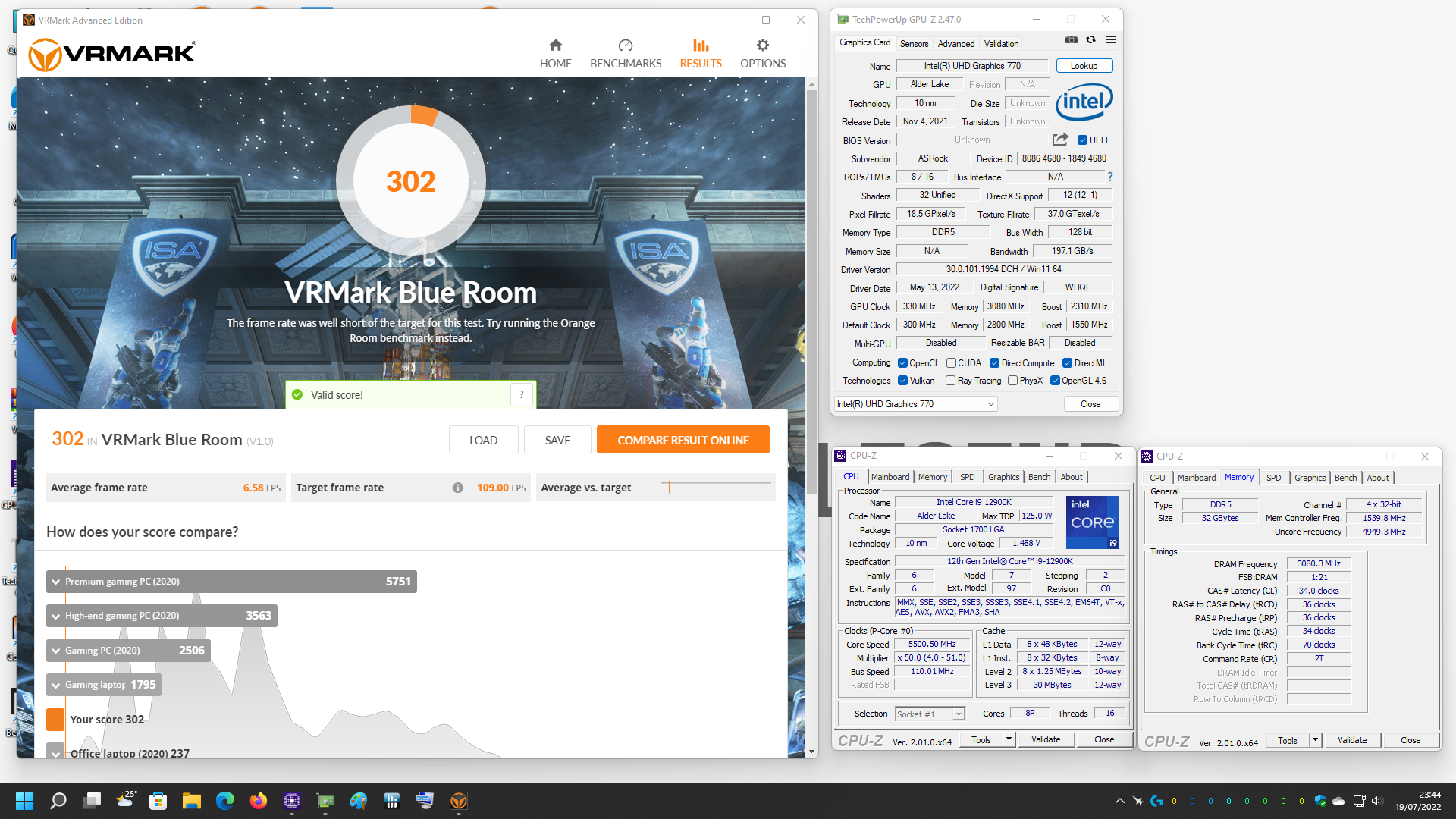Toggle the OpenGL 4.6 checkbox

(1055, 381)
